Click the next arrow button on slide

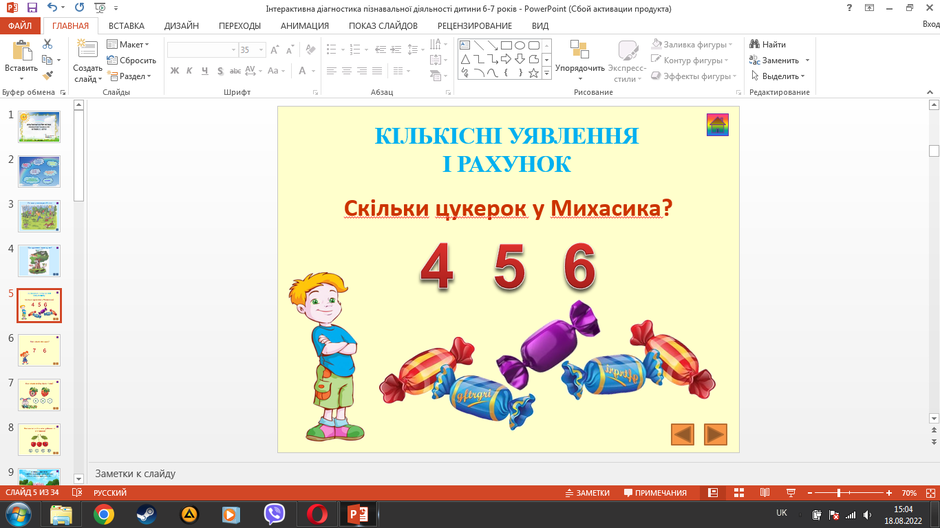(x=715, y=435)
